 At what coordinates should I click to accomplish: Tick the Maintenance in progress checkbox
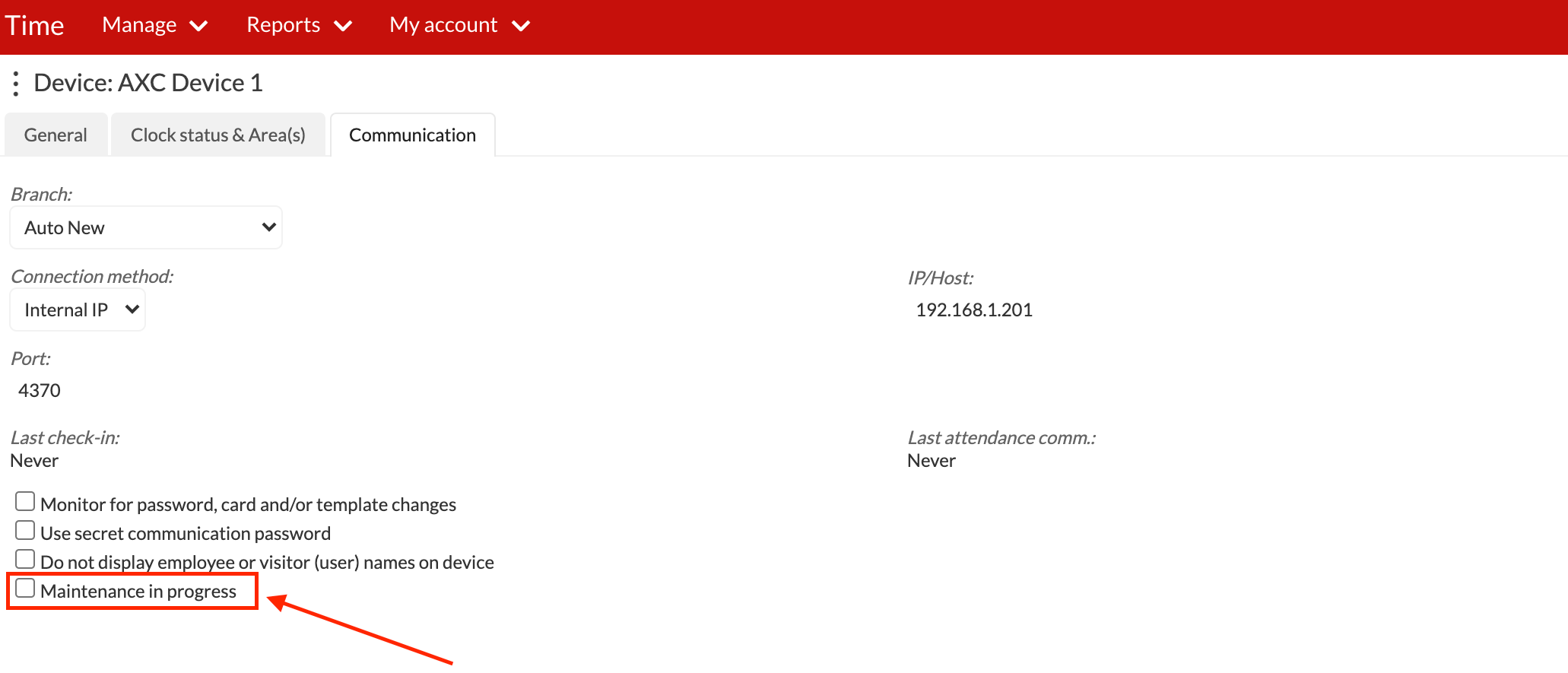coord(25,588)
